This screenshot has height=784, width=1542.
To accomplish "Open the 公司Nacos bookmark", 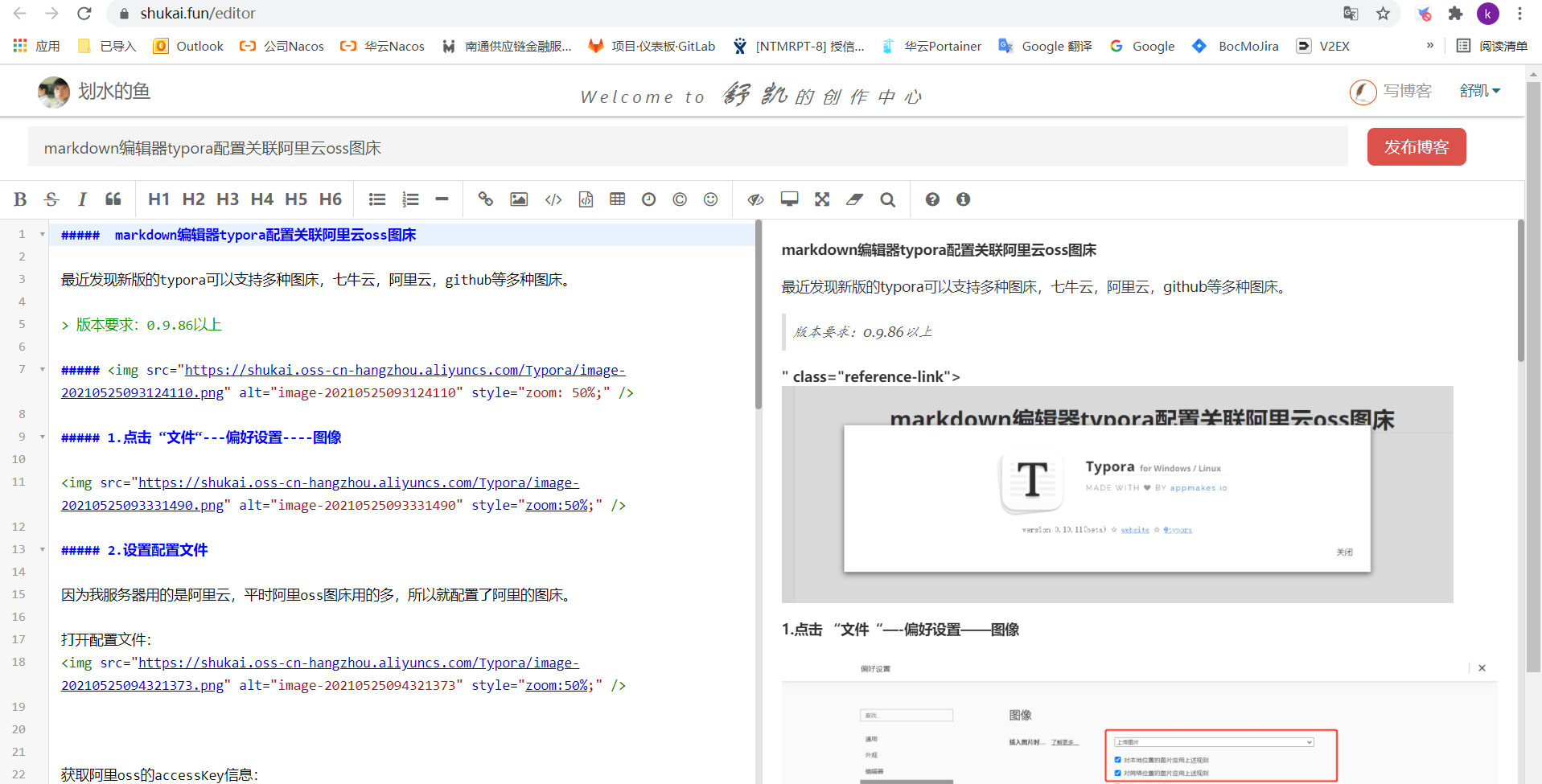I will click(282, 46).
